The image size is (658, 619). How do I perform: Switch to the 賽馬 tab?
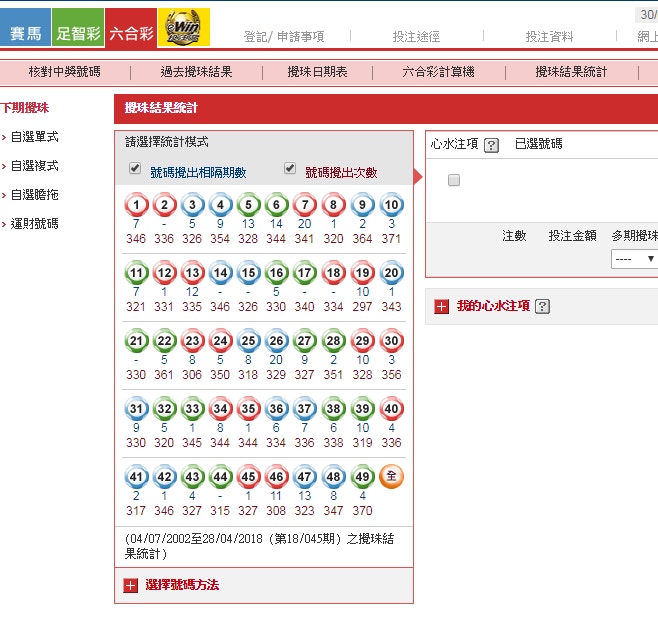pyautogui.click(x=25, y=32)
